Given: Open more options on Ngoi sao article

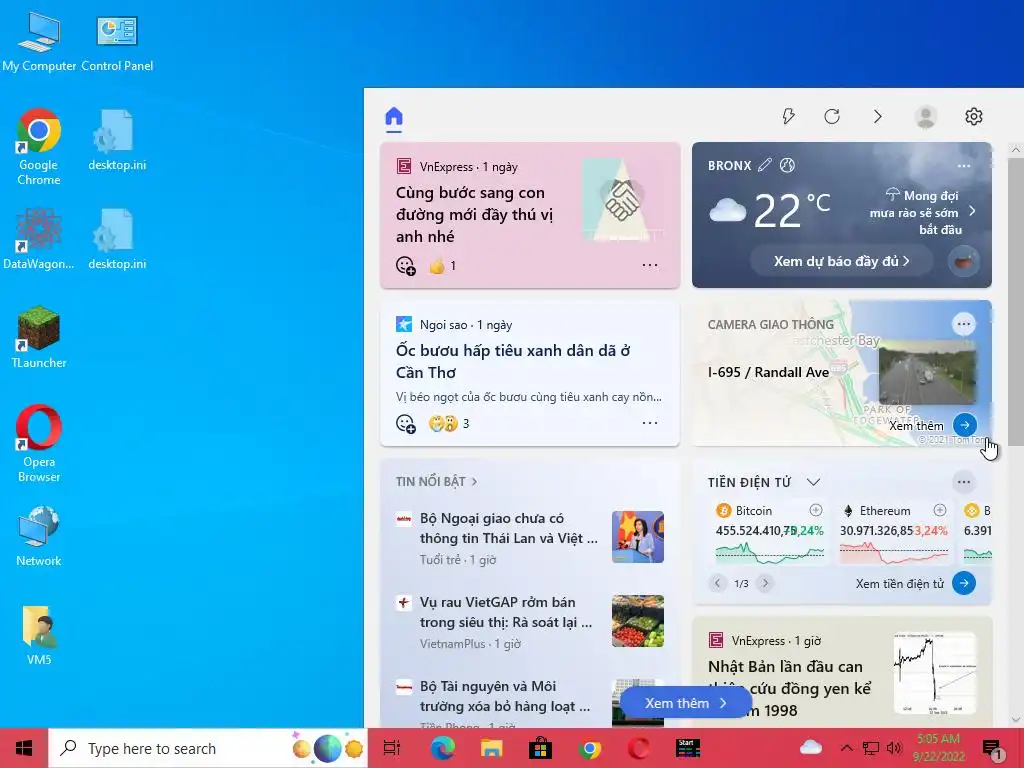Looking at the screenshot, I should (x=650, y=423).
